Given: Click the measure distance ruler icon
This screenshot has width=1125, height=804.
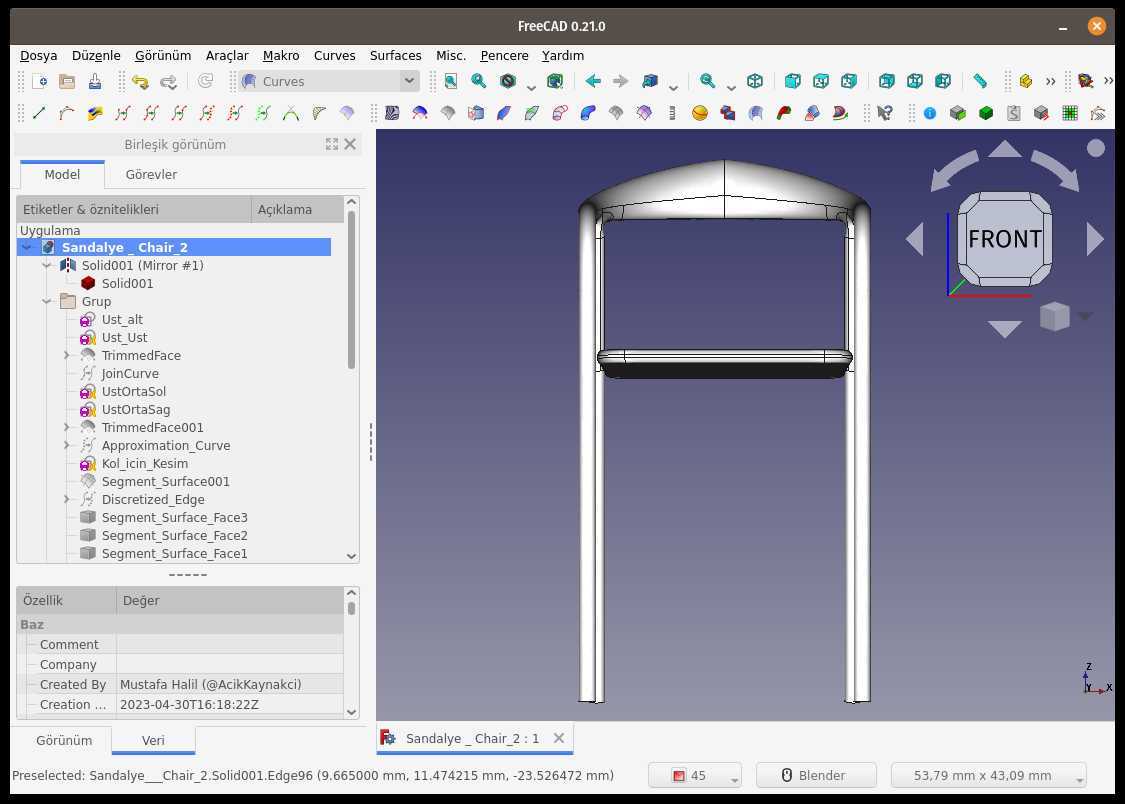Looking at the screenshot, I should tap(979, 81).
